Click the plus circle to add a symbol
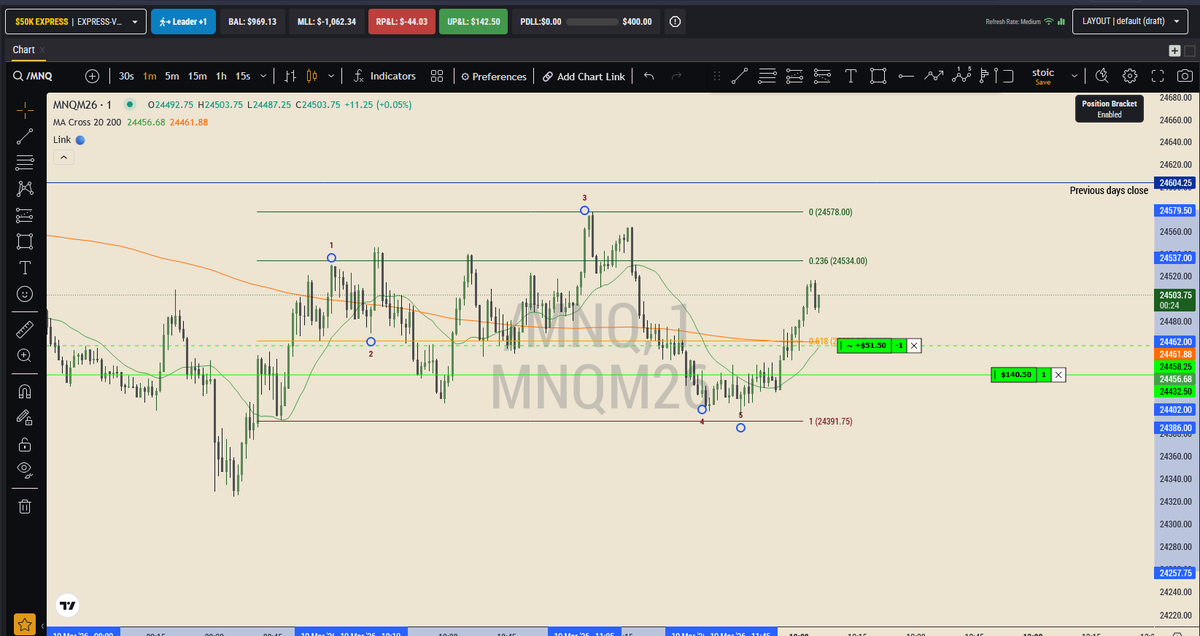The image size is (1200, 636). pos(93,76)
